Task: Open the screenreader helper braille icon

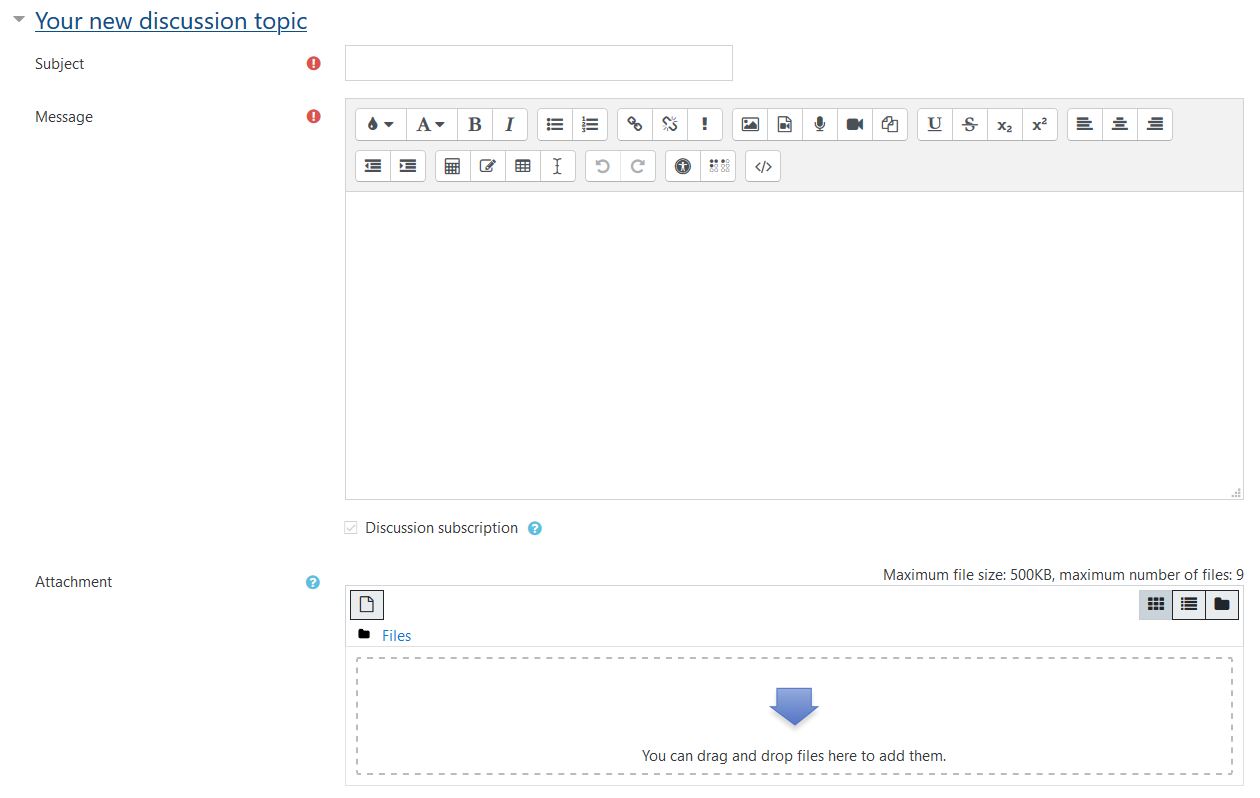Action: [x=718, y=166]
